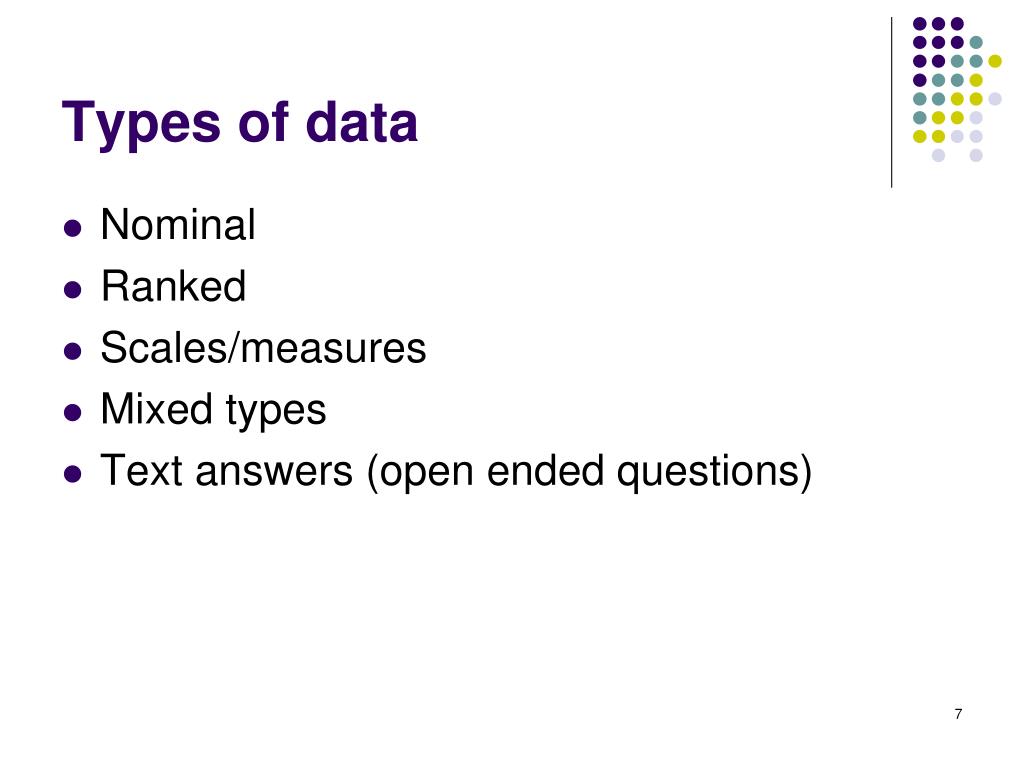1024x768 pixels.
Task: Click the rightmost yellow dot in decoration
Action: (x=995, y=61)
